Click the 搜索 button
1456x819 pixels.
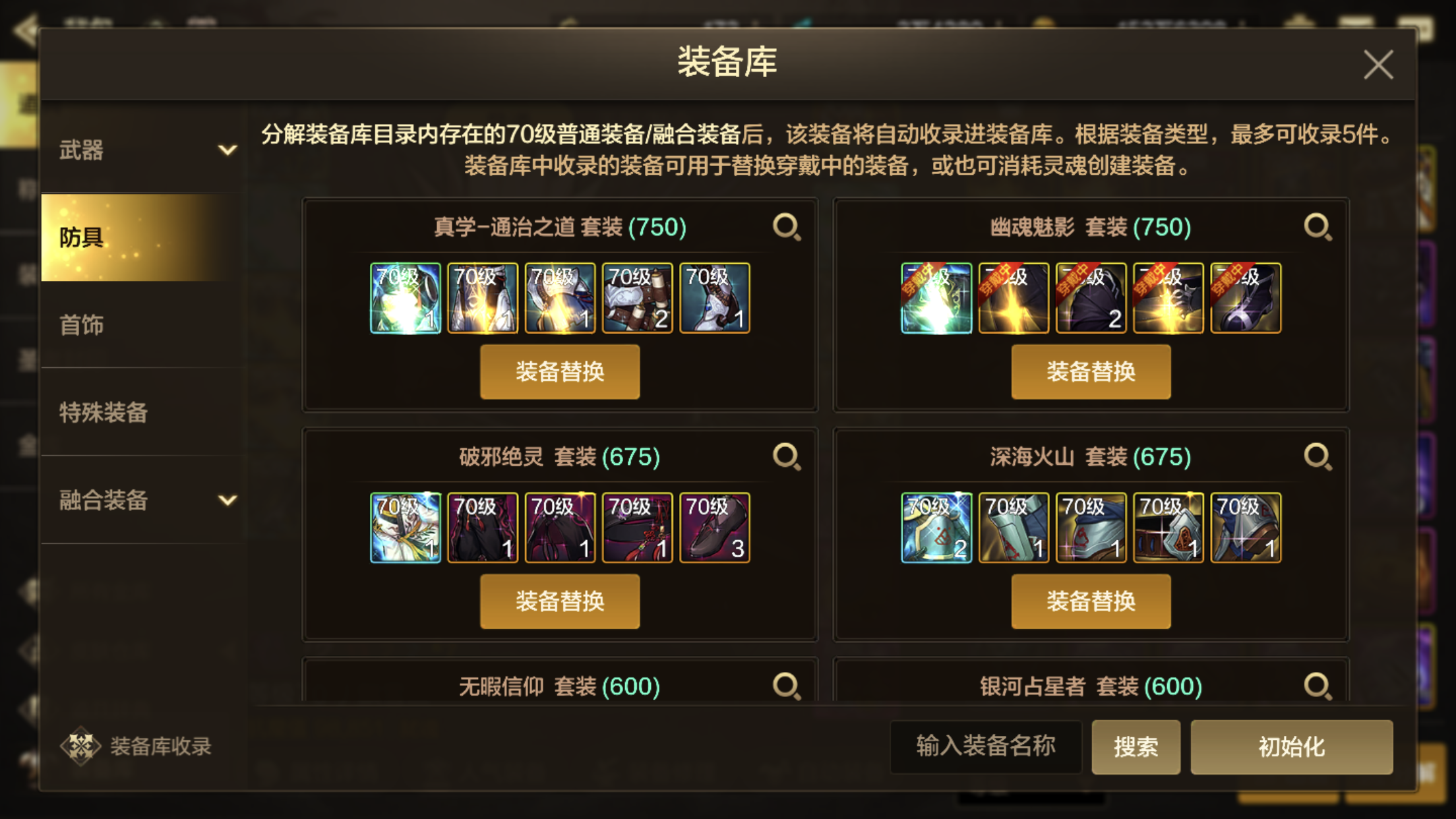(1136, 746)
